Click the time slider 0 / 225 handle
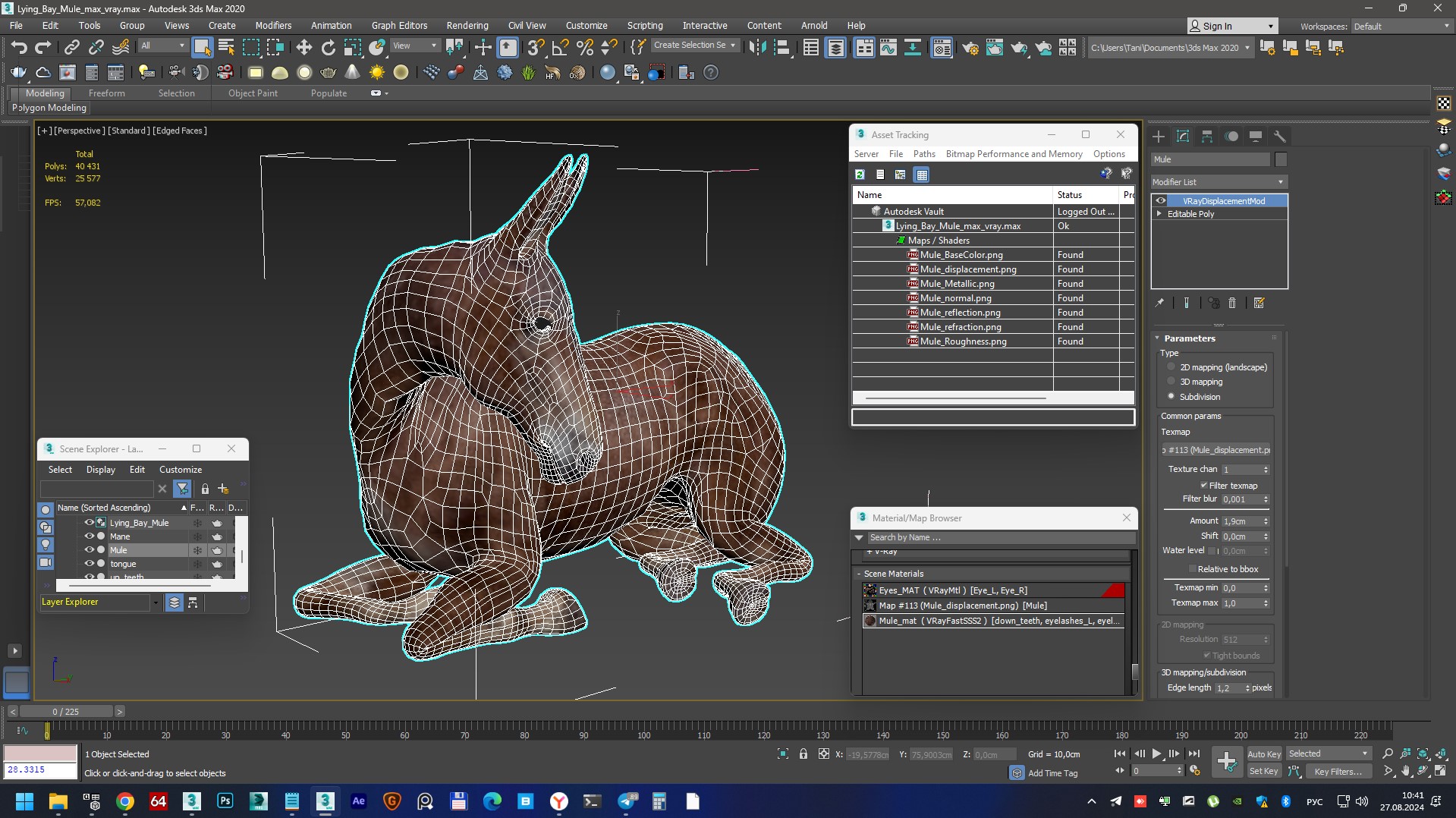 pos(66,712)
